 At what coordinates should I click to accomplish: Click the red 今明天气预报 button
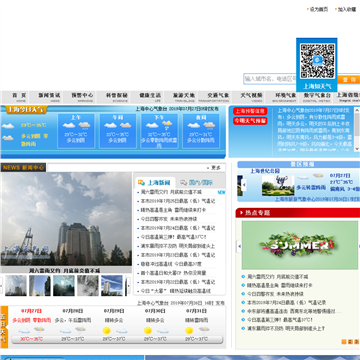coord(250,121)
